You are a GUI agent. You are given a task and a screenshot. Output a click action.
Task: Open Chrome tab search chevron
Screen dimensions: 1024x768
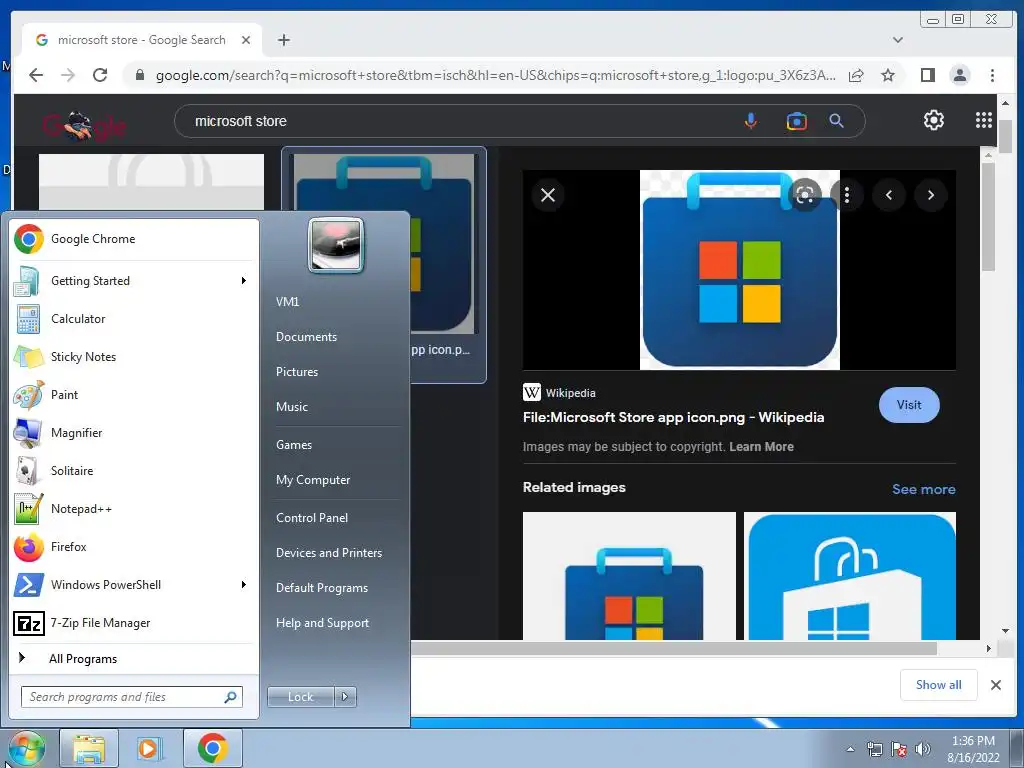pos(898,40)
